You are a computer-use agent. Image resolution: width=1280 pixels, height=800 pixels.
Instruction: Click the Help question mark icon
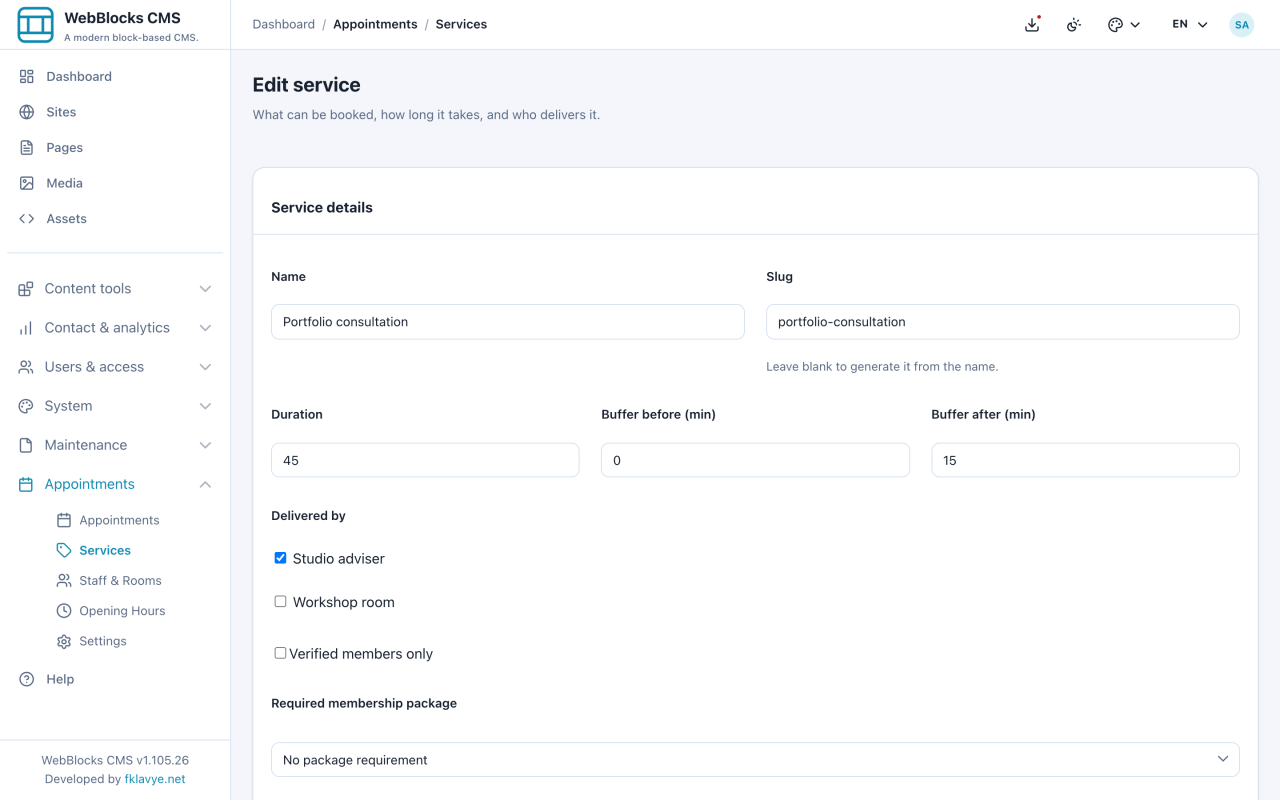coord(27,679)
